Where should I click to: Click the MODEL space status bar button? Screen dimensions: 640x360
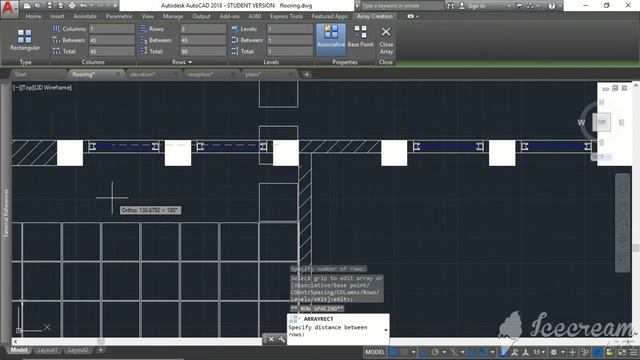(375, 352)
